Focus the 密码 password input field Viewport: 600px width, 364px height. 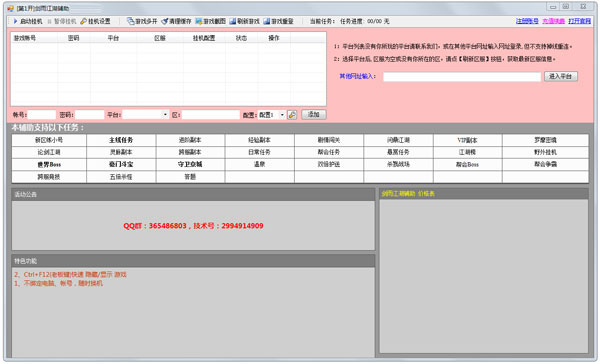(x=90, y=114)
